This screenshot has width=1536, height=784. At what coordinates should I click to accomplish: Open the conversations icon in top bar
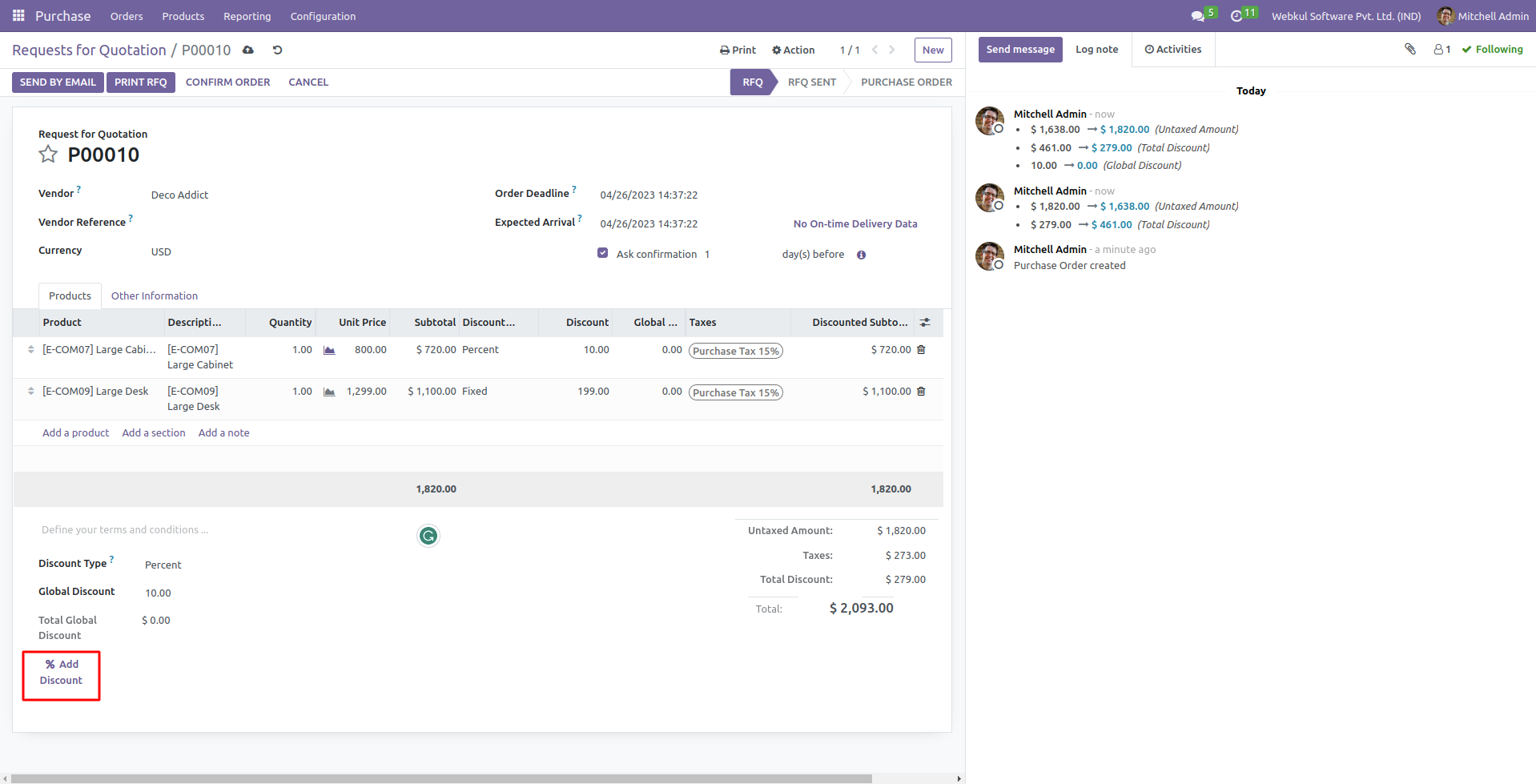pos(1197,16)
